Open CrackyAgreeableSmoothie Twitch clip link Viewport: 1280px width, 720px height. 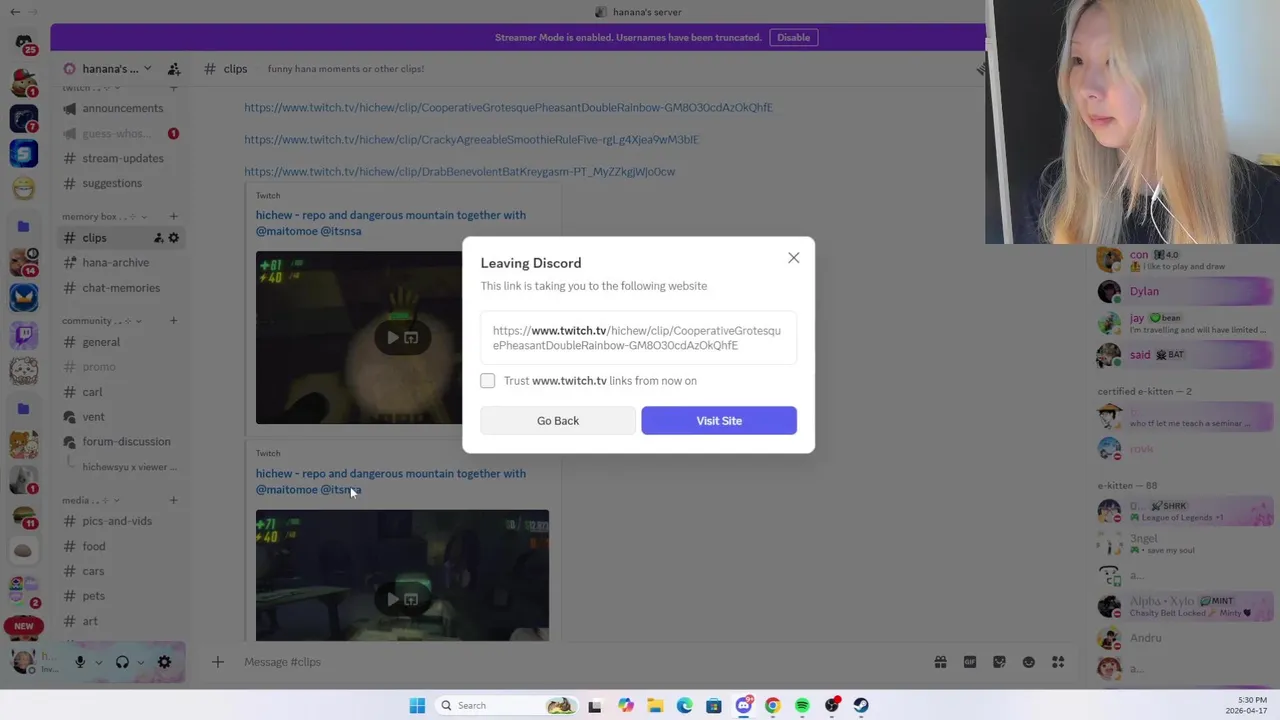pyautogui.click(x=471, y=139)
